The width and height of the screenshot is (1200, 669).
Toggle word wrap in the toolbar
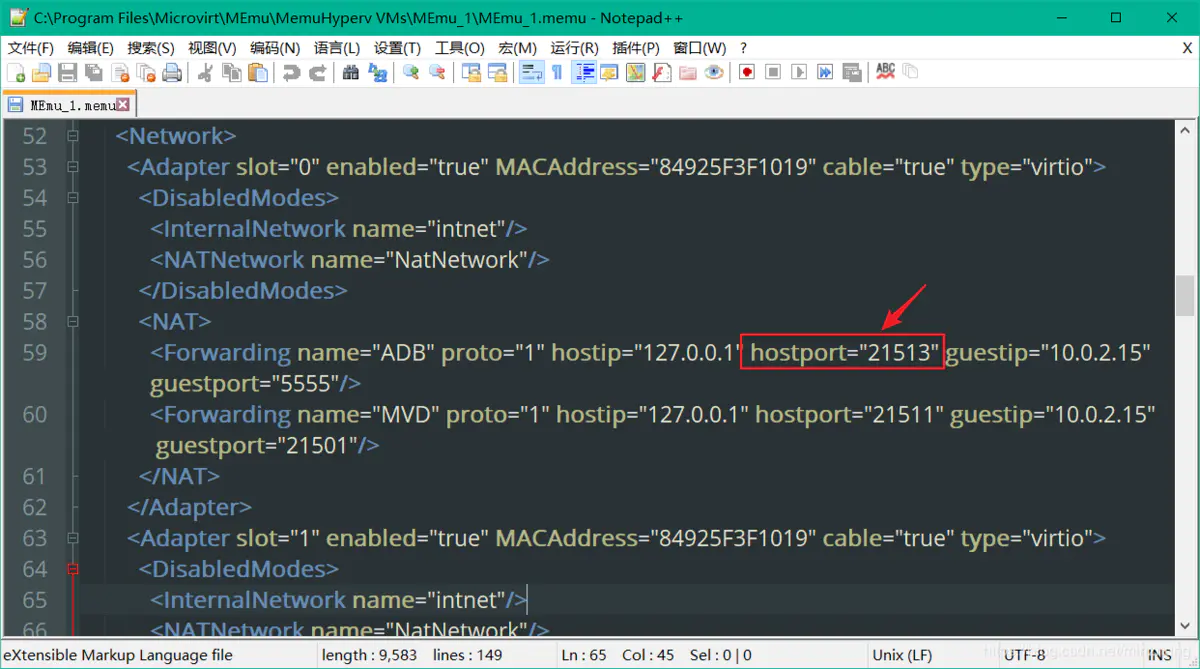[x=530, y=72]
